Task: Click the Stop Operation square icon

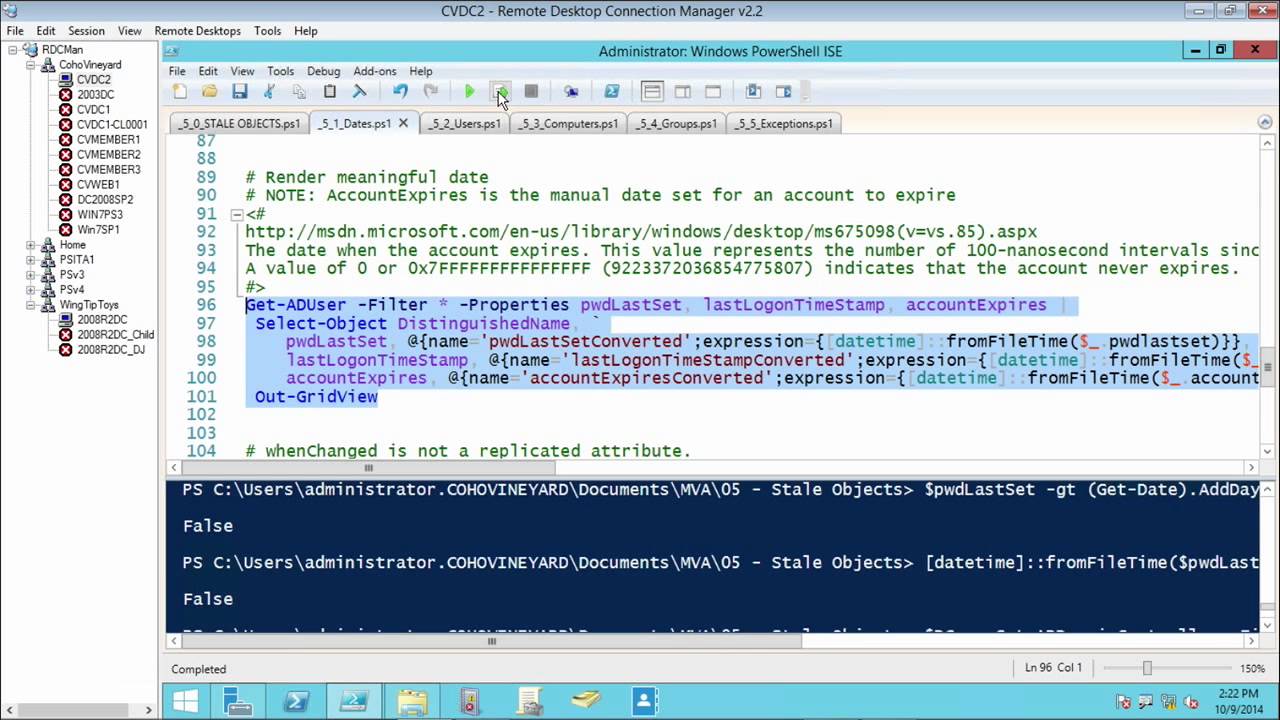Action: [x=531, y=92]
